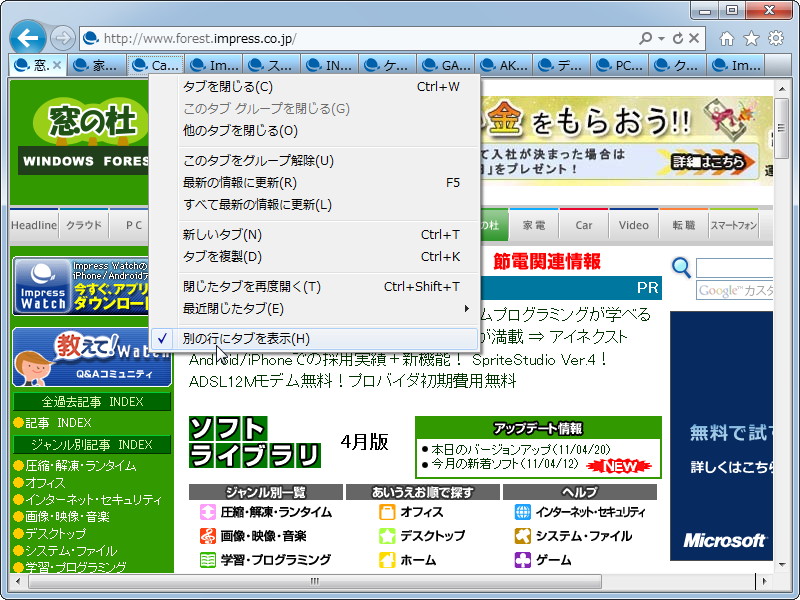Viewport: 800px width, 600px height.
Task: Open the 転職 nav tab
Action: 684,225
